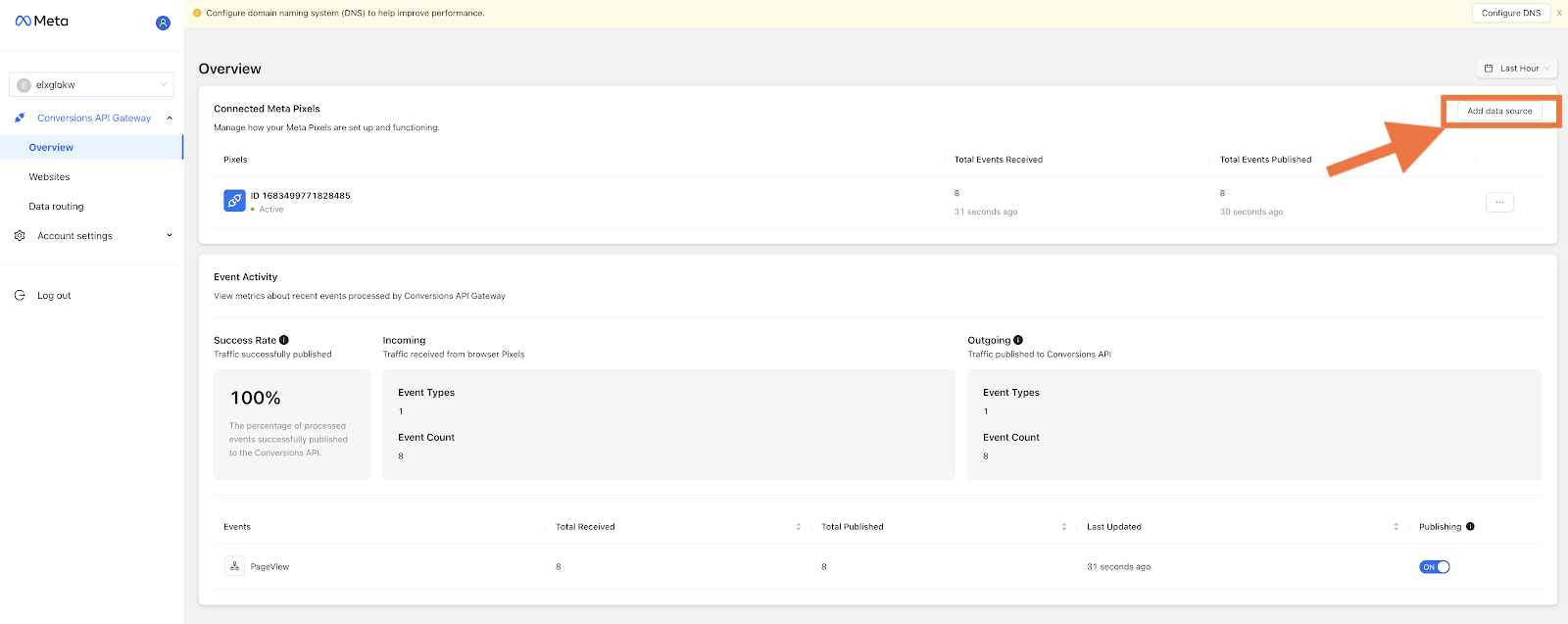This screenshot has width=1568, height=624.
Task: Click 'Traffic published to Conversions API' text
Action: [x=1039, y=355]
